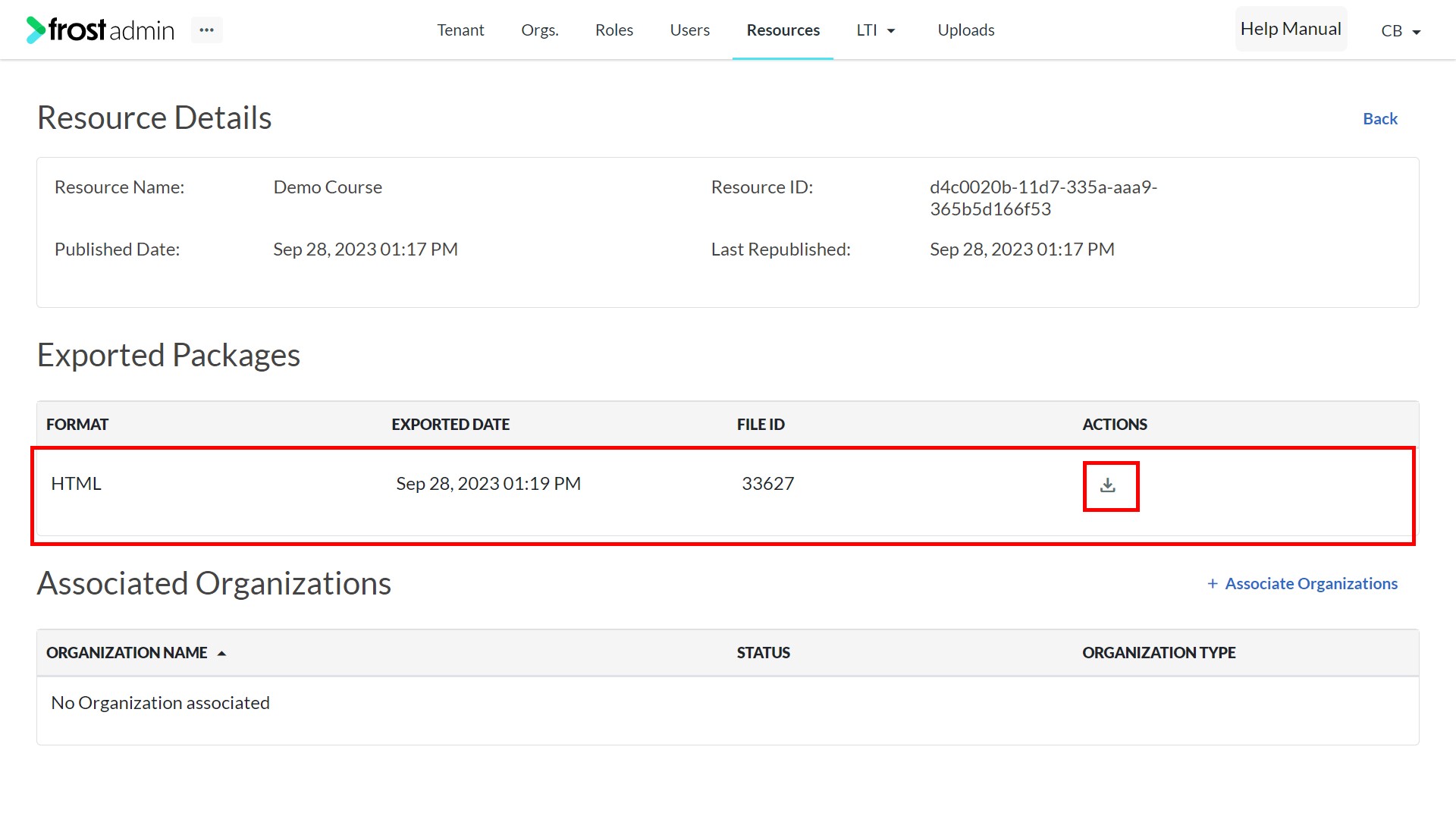
Task: Click Associate Organizations link
Action: tap(1302, 584)
